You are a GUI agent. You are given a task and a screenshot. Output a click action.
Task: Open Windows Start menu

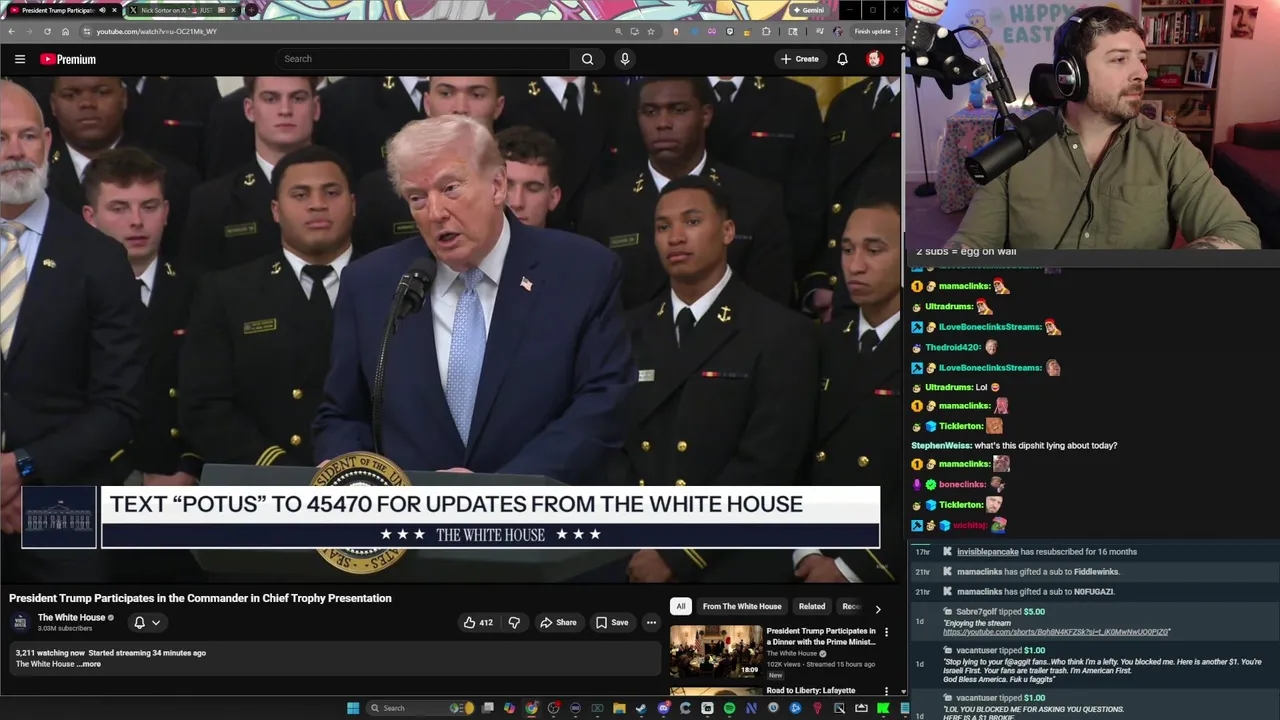(x=353, y=708)
